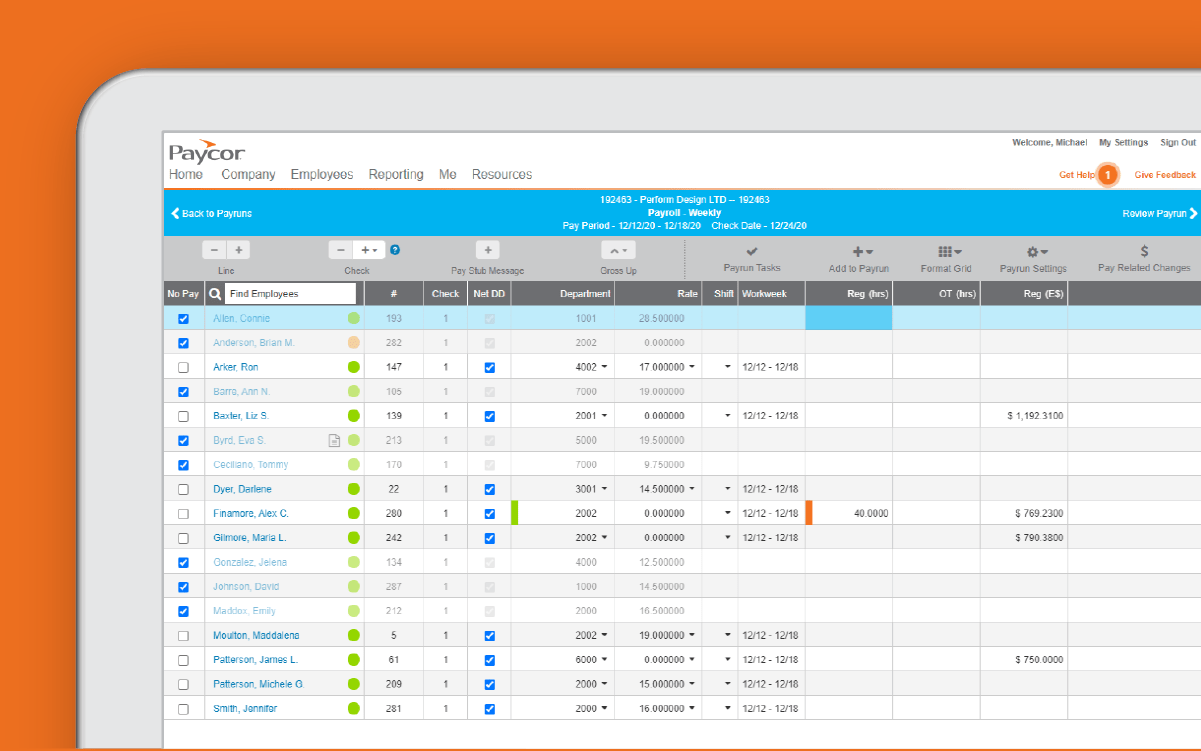Click Reg (E$) value $ 1,192.3100
This screenshot has height=751, width=1201.
pyautogui.click(x=1035, y=416)
